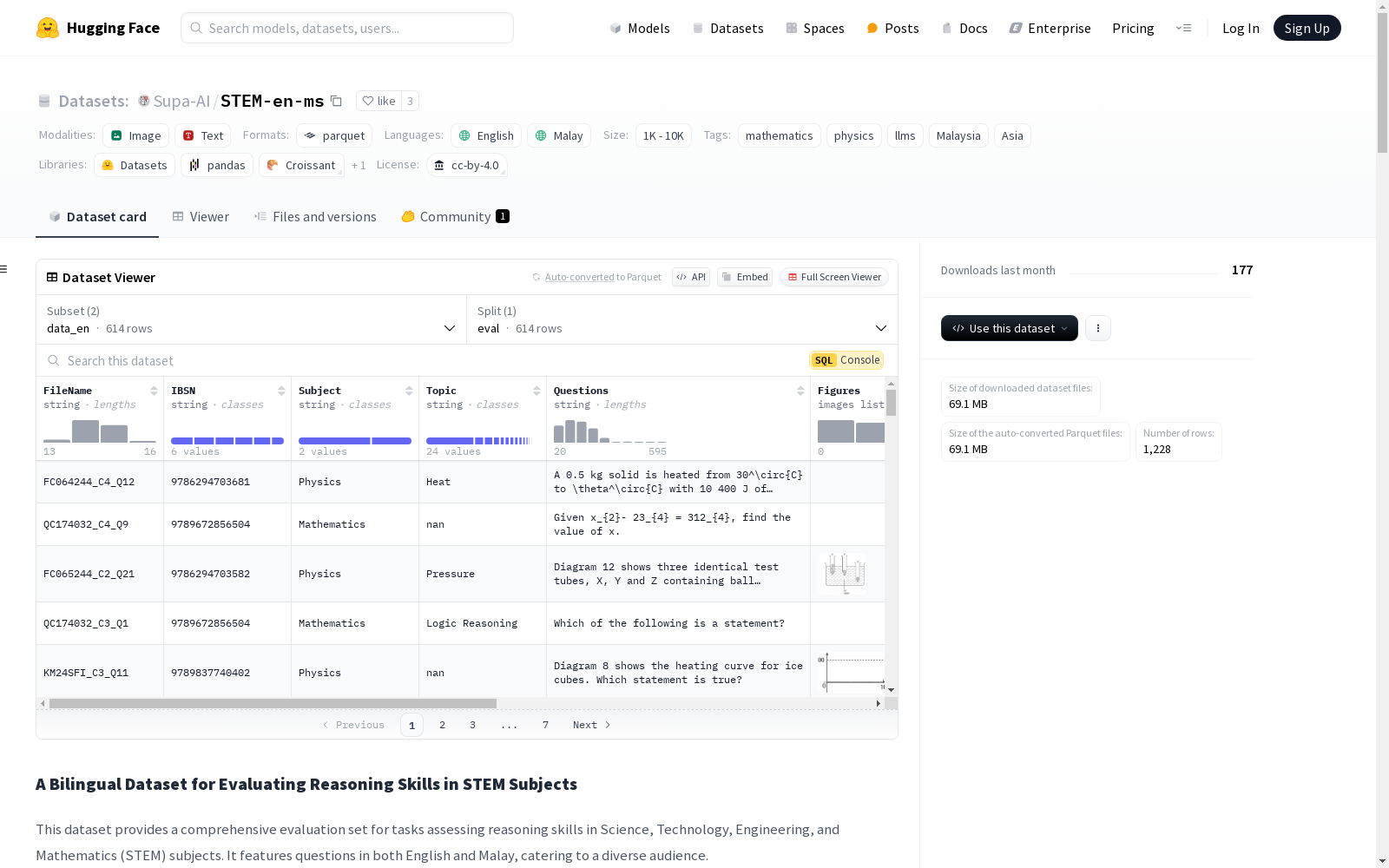Screen dimensions: 1389x868
Task: Click the dataset viewer scroll-left arrow
Action: (x=43, y=703)
